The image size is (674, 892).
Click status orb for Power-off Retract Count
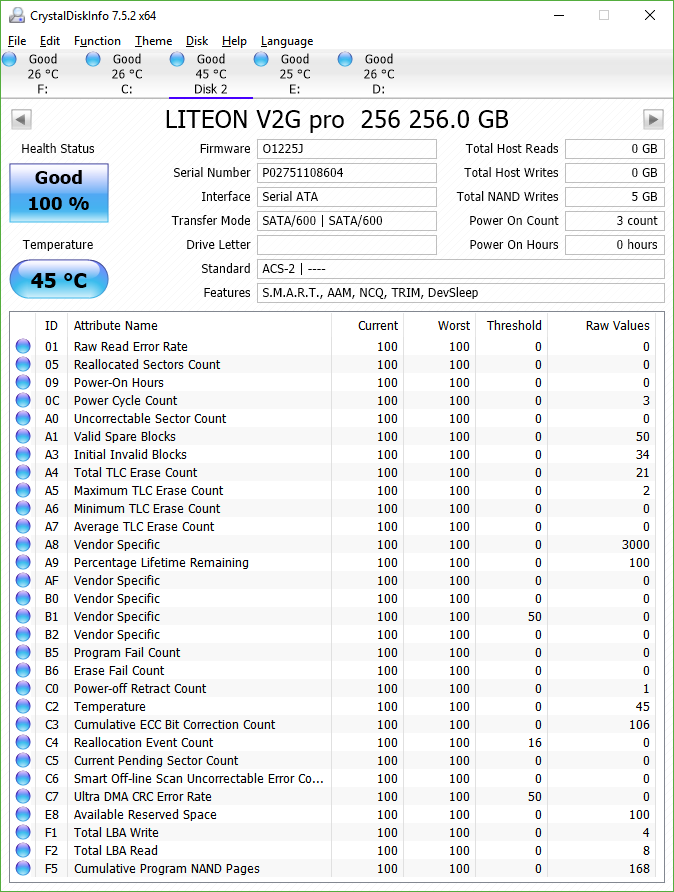[23, 688]
